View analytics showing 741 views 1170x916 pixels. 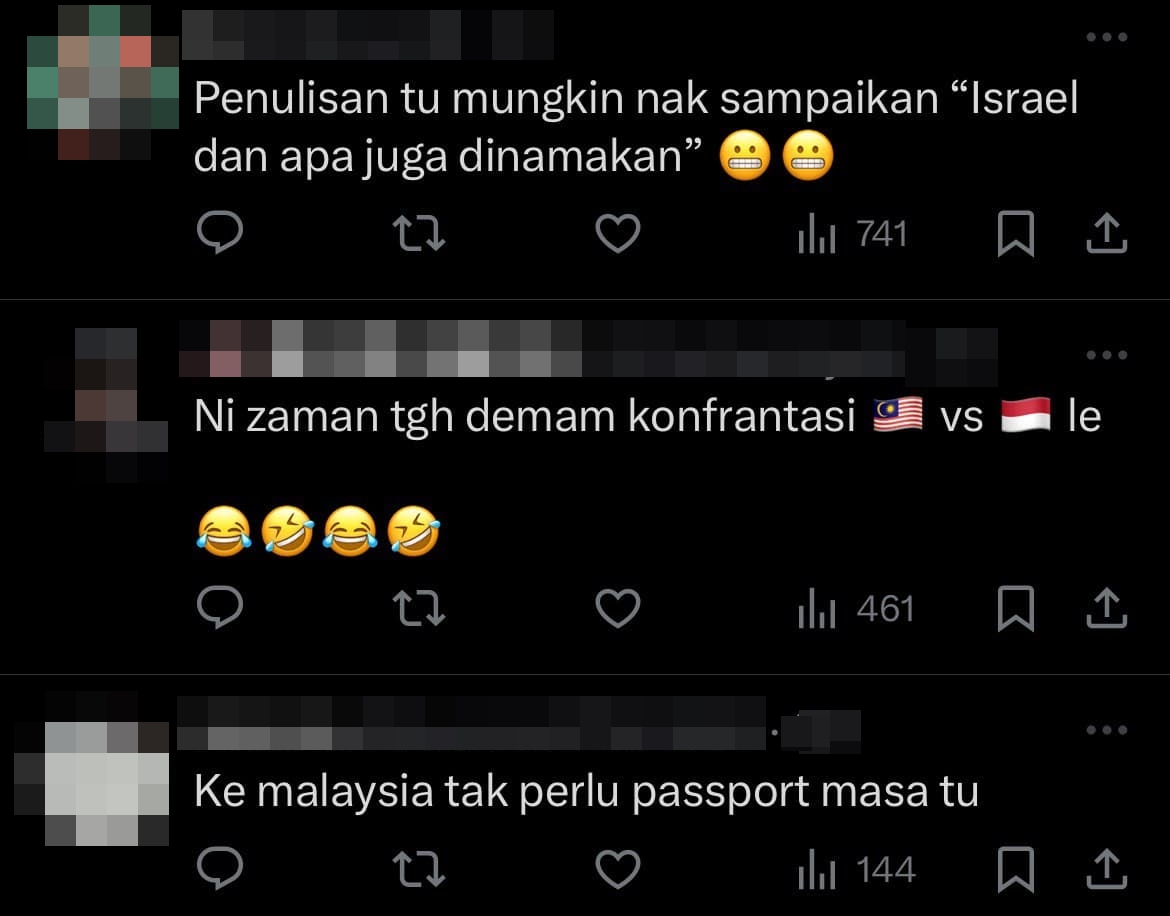(853, 234)
